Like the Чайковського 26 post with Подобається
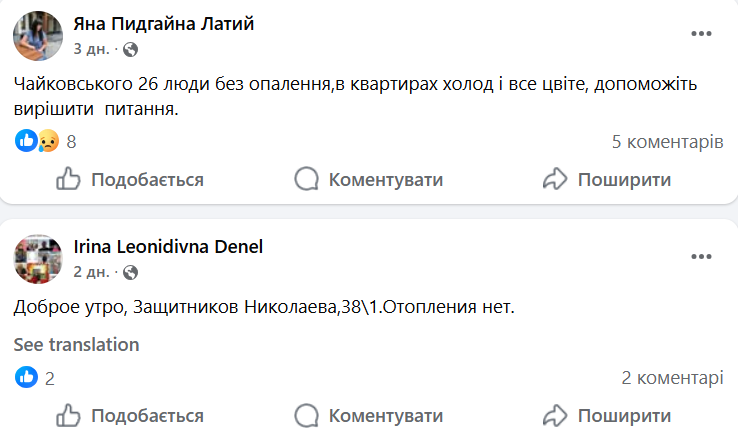 coord(130,180)
